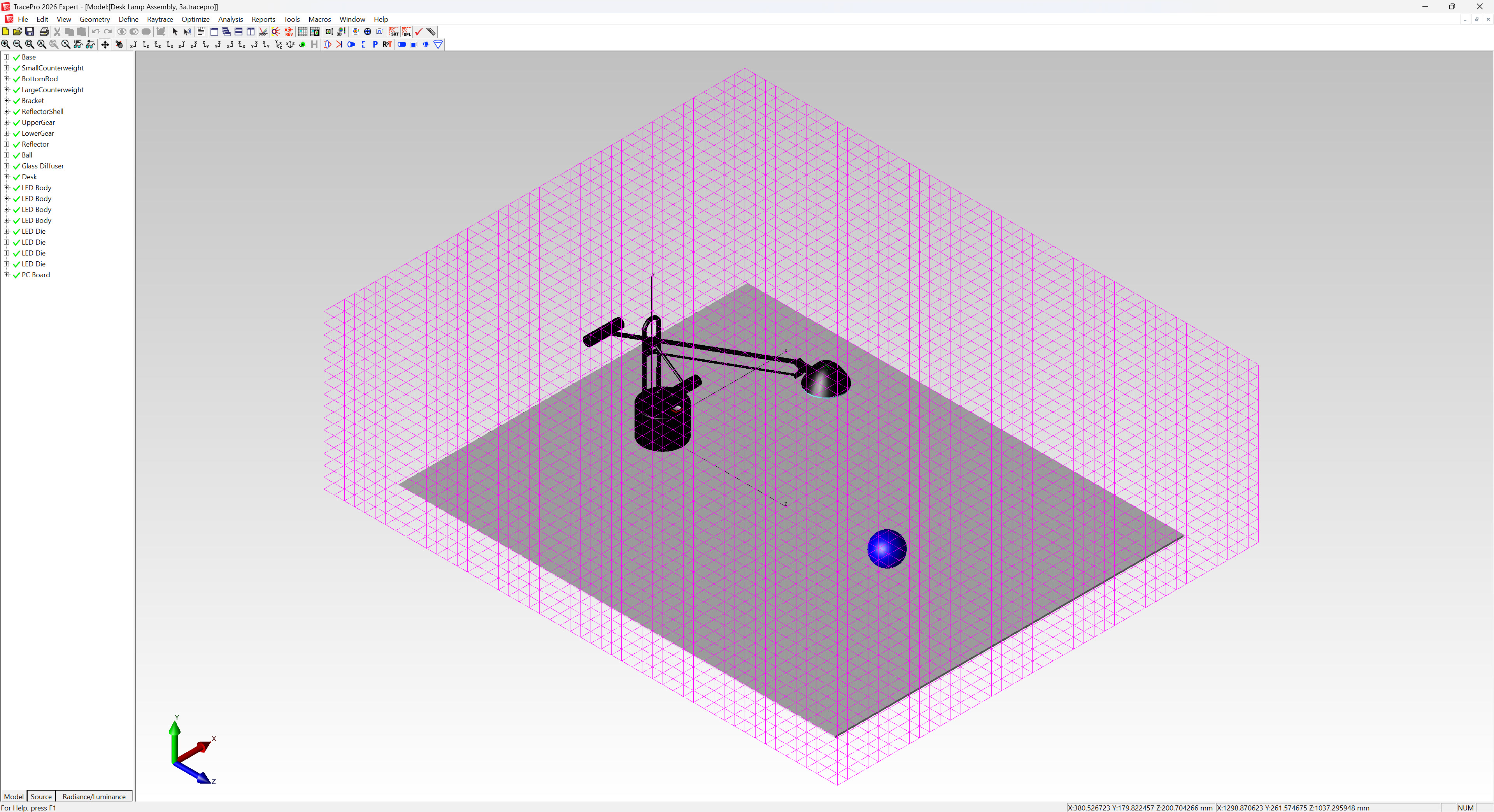
Task: Insert a sphere primitive icon
Action: click(x=426, y=44)
